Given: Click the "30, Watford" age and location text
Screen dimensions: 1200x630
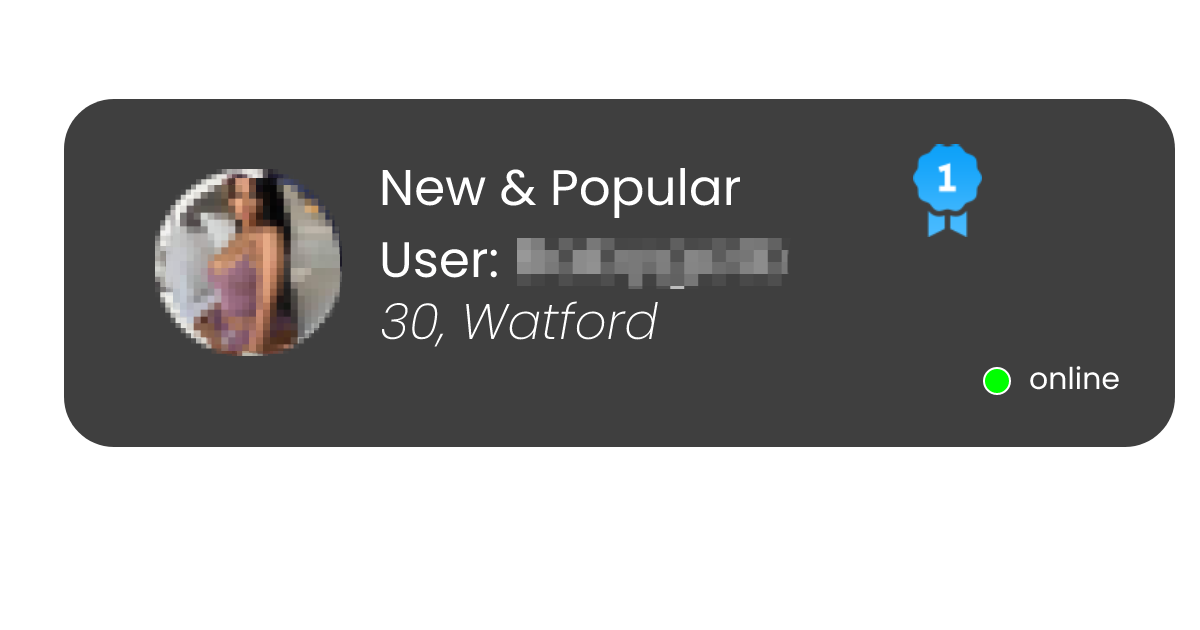Looking at the screenshot, I should (518, 323).
